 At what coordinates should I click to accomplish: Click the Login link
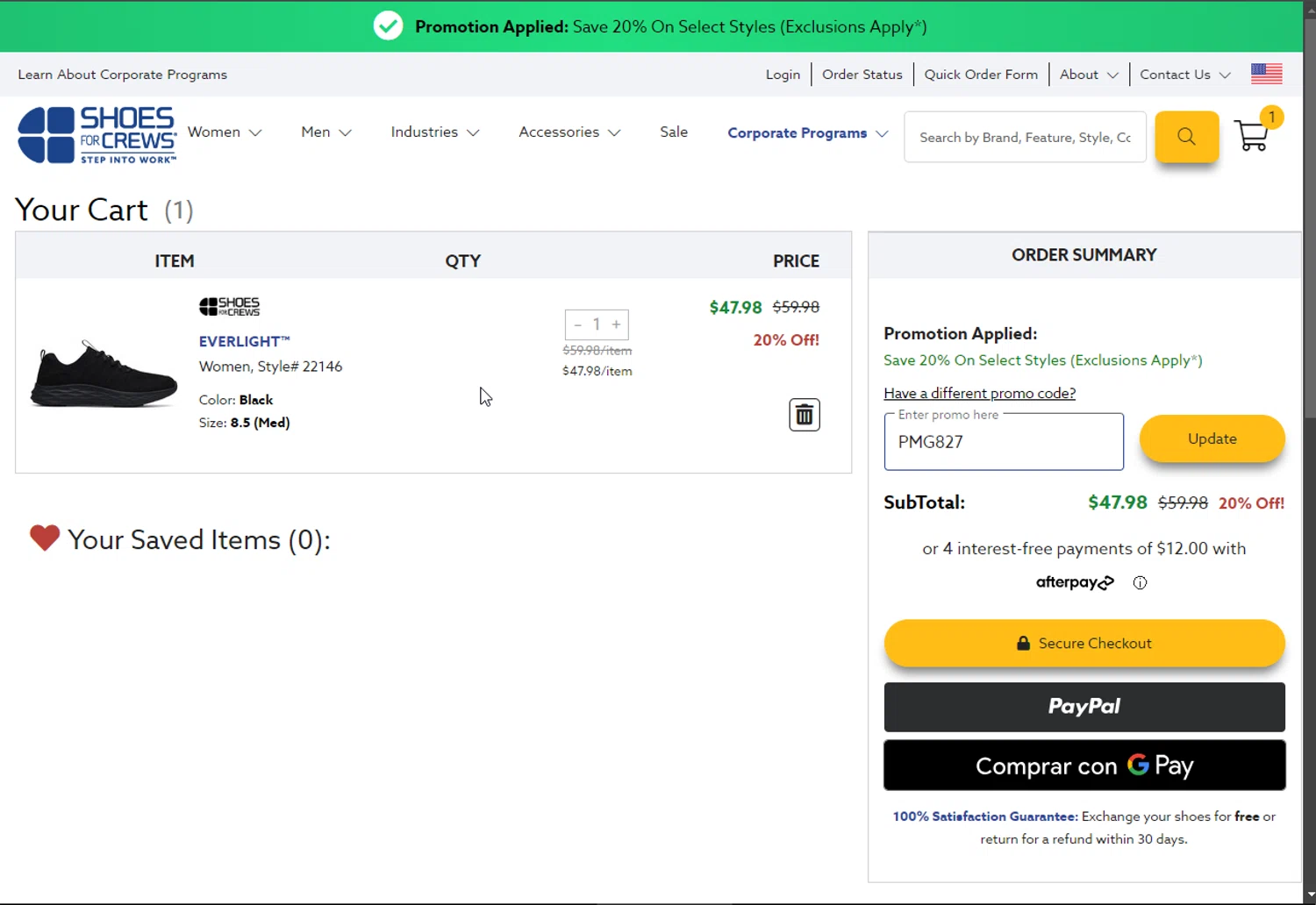[x=783, y=75]
